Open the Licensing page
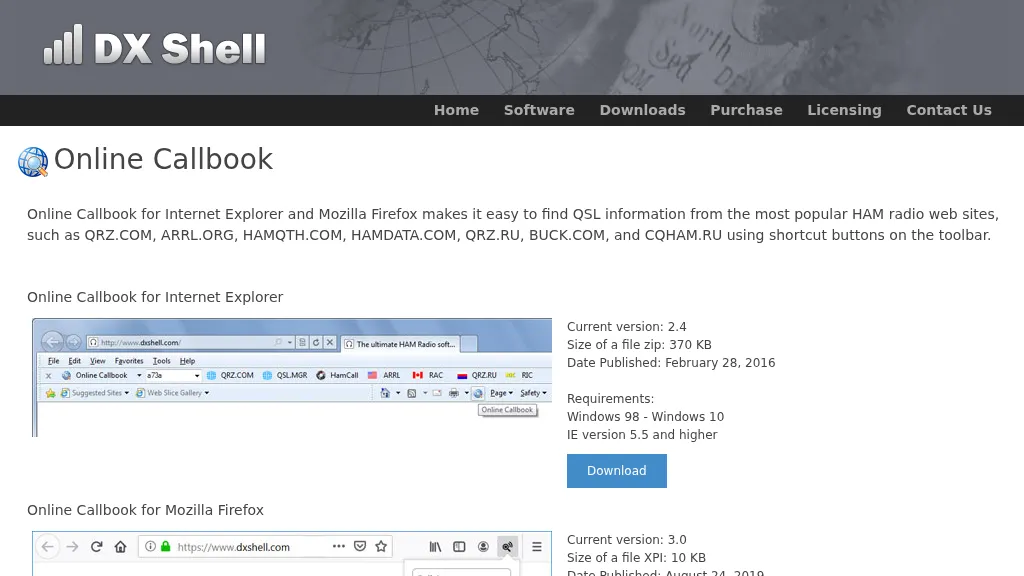Image resolution: width=1024 pixels, height=576 pixels. [x=844, y=110]
